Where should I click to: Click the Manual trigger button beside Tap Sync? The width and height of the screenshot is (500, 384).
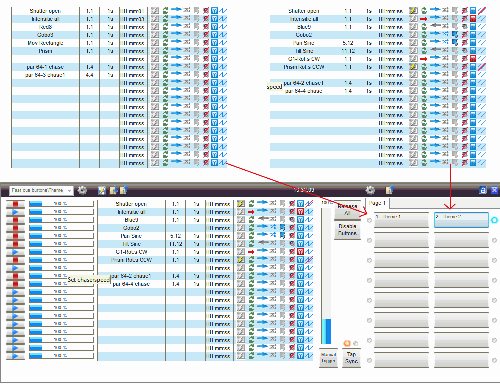click(x=328, y=358)
